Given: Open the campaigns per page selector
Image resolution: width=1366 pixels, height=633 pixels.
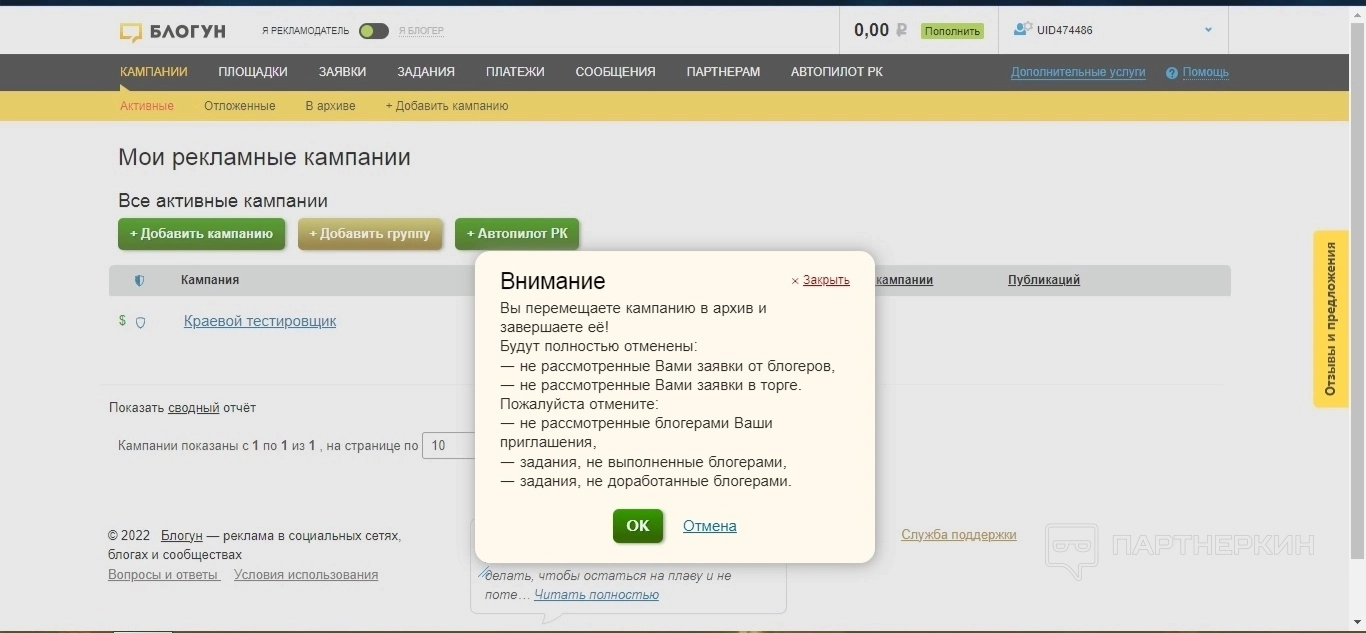Looking at the screenshot, I should click(448, 446).
